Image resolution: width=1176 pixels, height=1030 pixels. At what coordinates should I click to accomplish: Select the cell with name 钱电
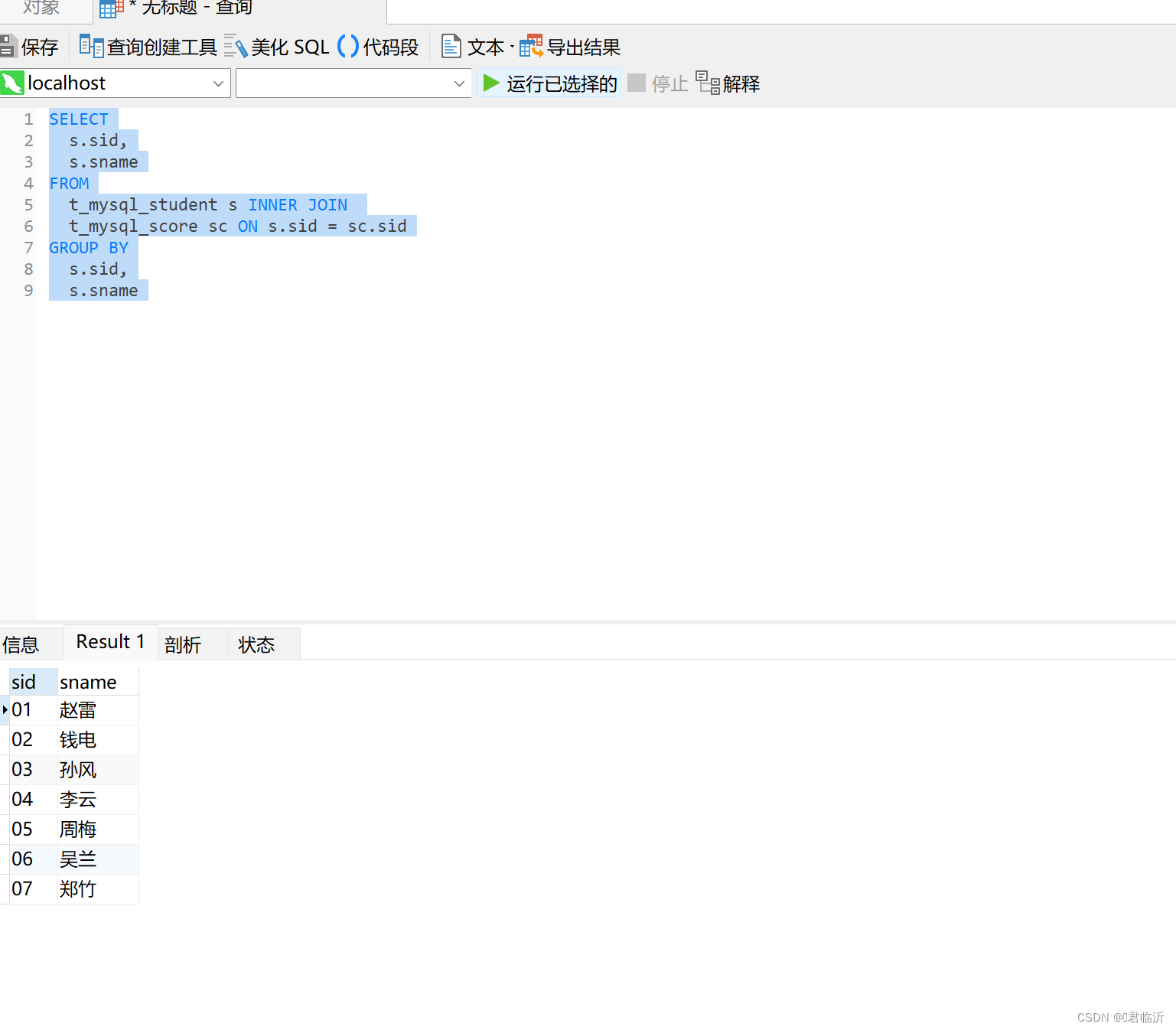click(98, 740)
